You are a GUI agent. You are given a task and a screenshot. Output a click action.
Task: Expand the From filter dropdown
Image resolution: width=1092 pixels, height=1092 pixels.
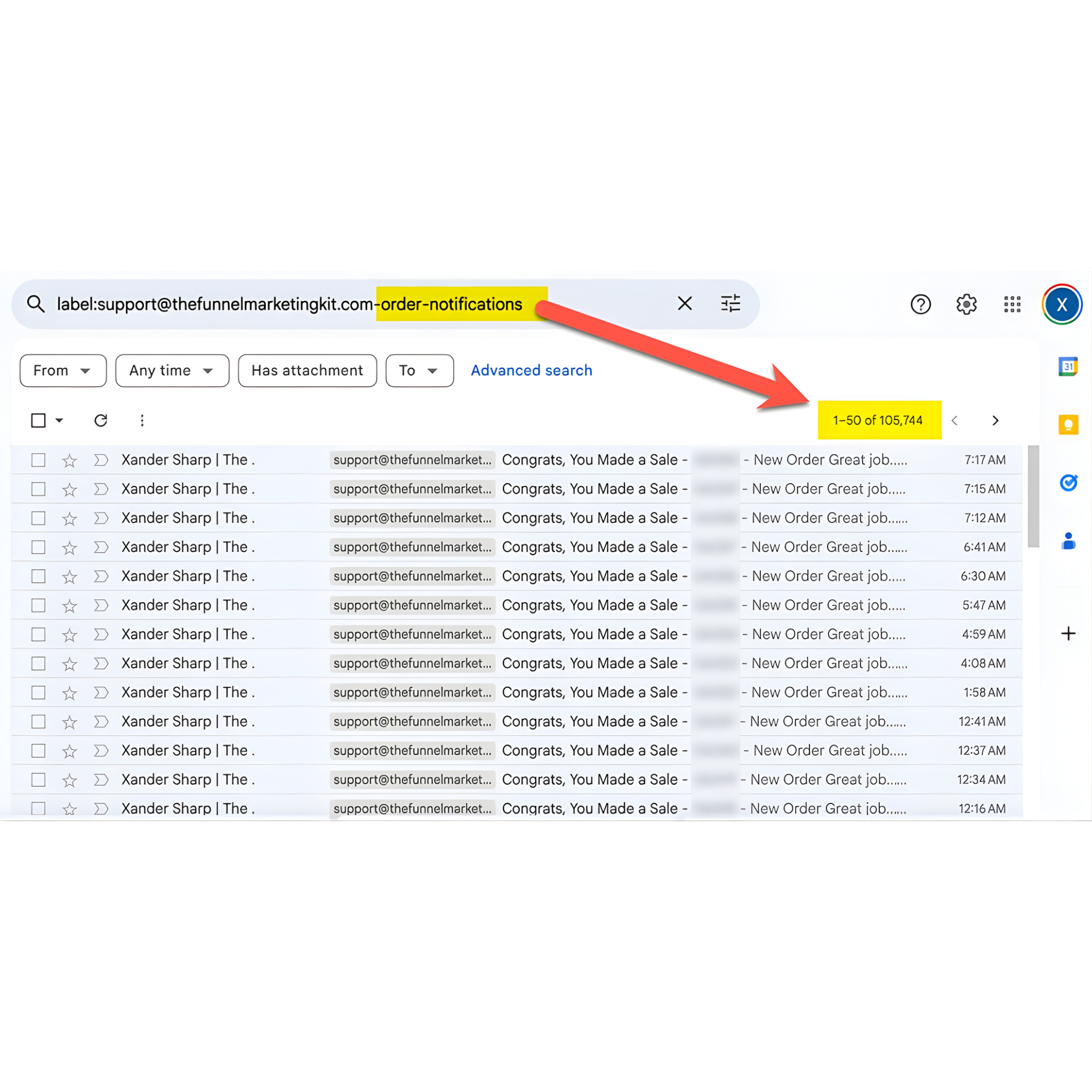(63, 371)
